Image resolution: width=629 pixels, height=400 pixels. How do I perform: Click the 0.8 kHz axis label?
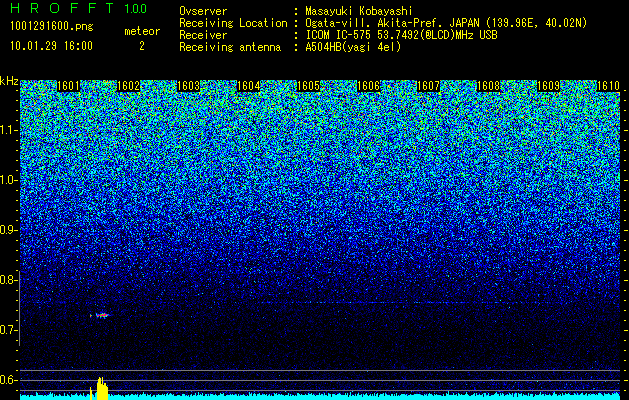click(x=8, y=280)
